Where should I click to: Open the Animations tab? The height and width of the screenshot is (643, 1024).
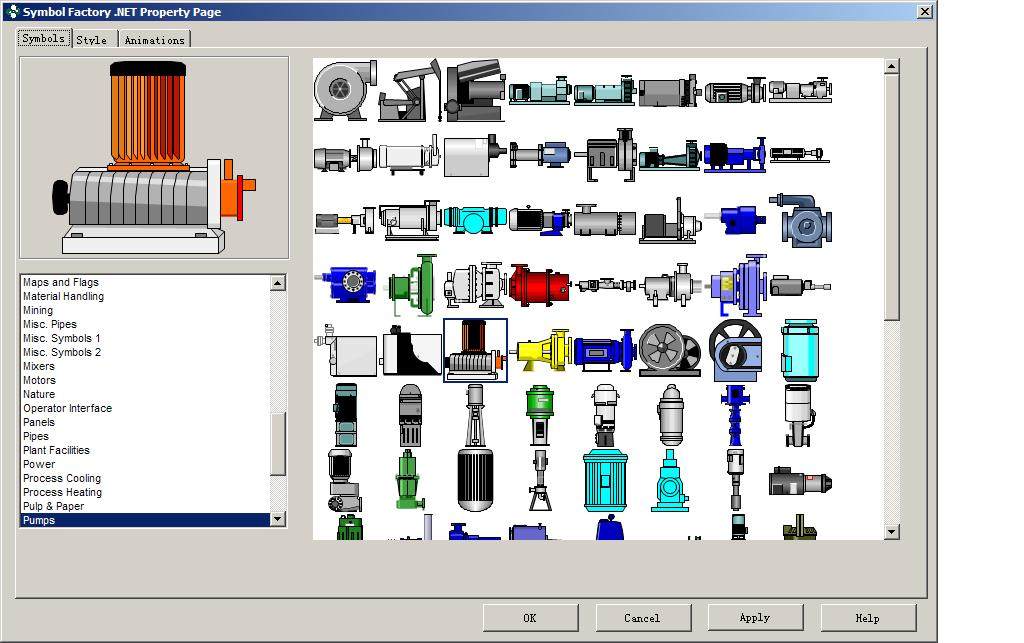[154, 39]
